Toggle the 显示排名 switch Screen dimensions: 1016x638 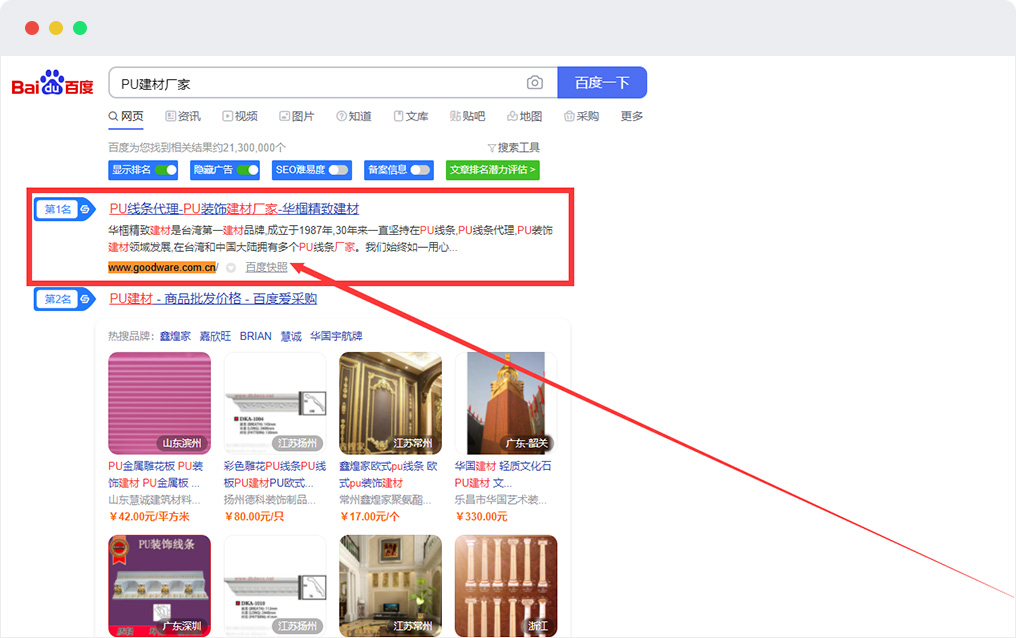click(166, 170)
